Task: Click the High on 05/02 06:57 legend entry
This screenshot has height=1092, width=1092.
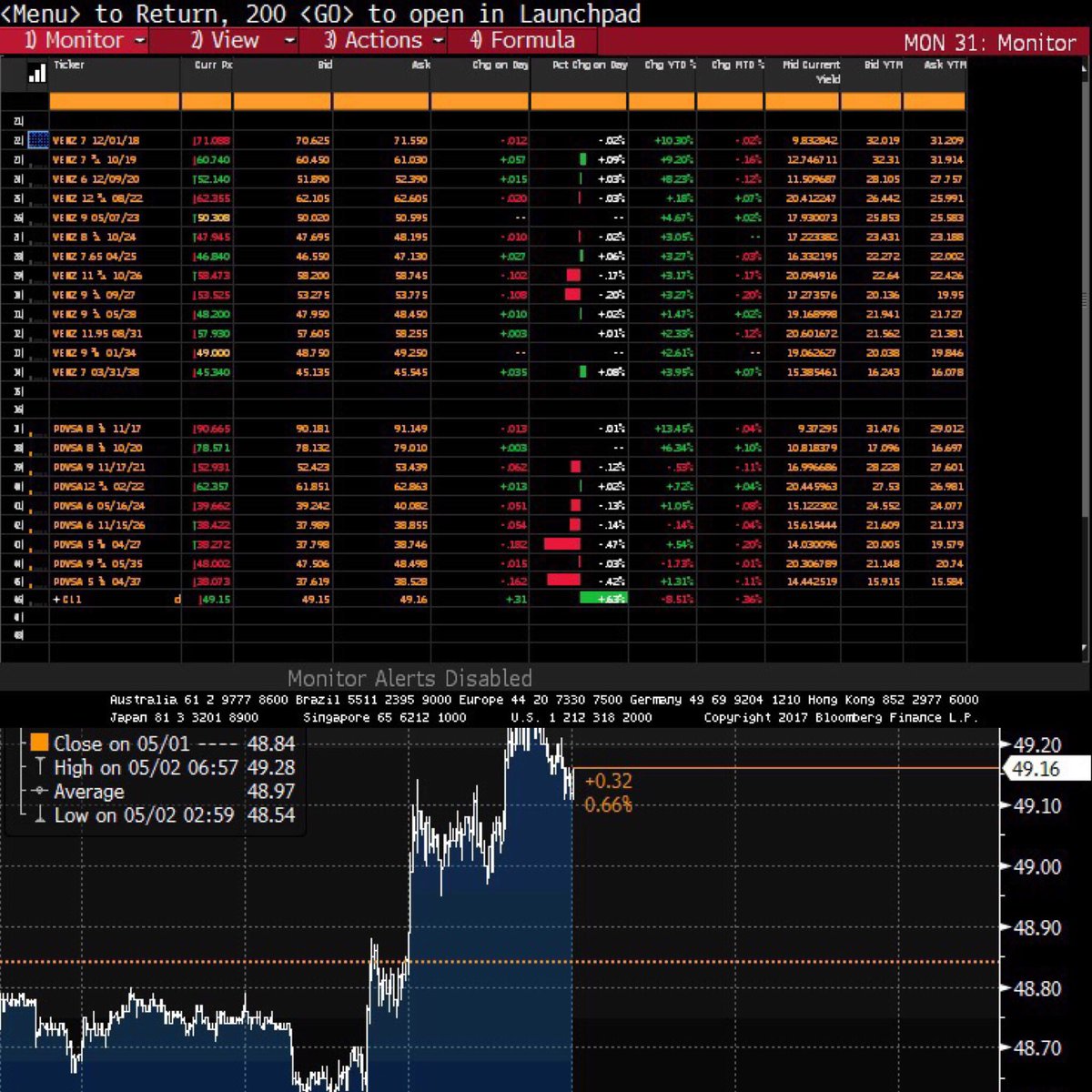Action: pyautogui.click(x=163, y=767)
